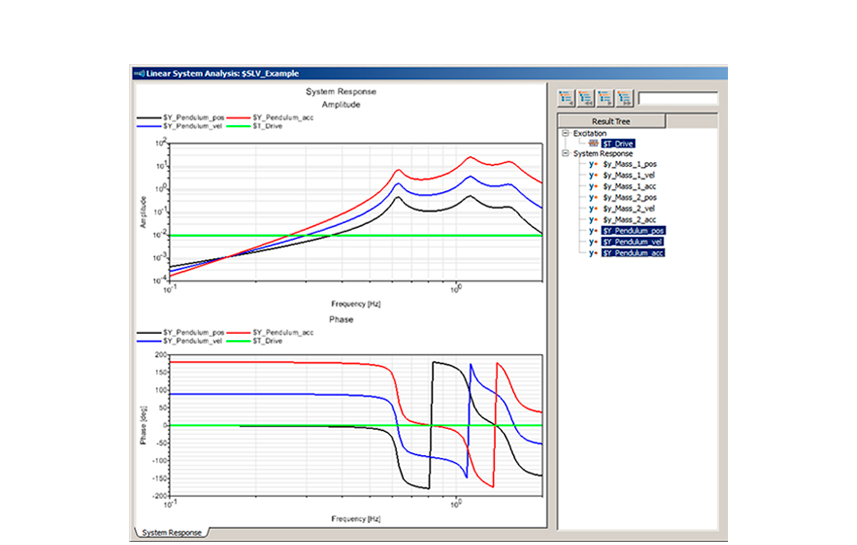Click the y icon beside $y_Mass_2_vel

tap(593, 209)
